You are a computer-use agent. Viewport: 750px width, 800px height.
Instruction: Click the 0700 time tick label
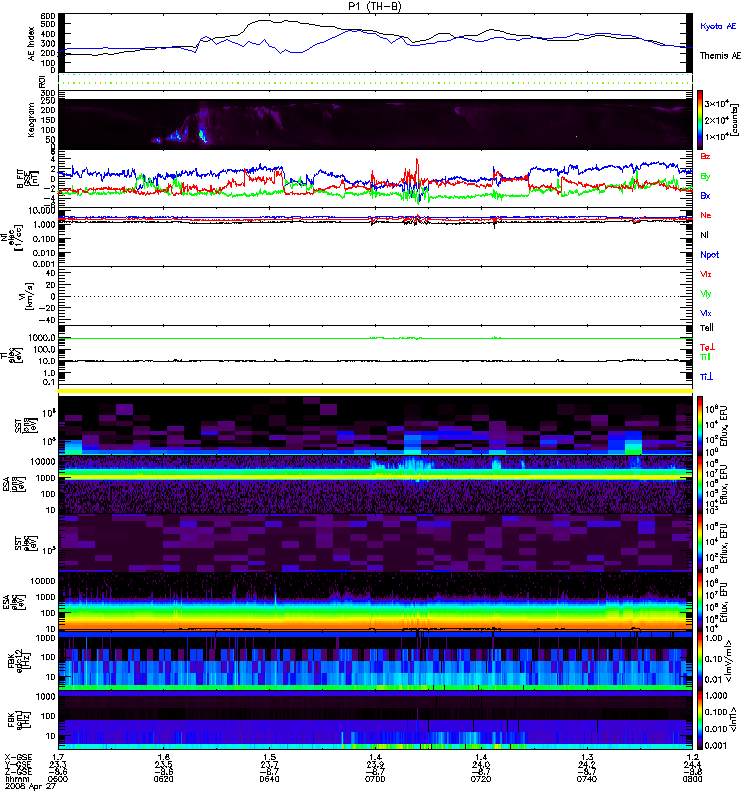(x=375, y=779)
